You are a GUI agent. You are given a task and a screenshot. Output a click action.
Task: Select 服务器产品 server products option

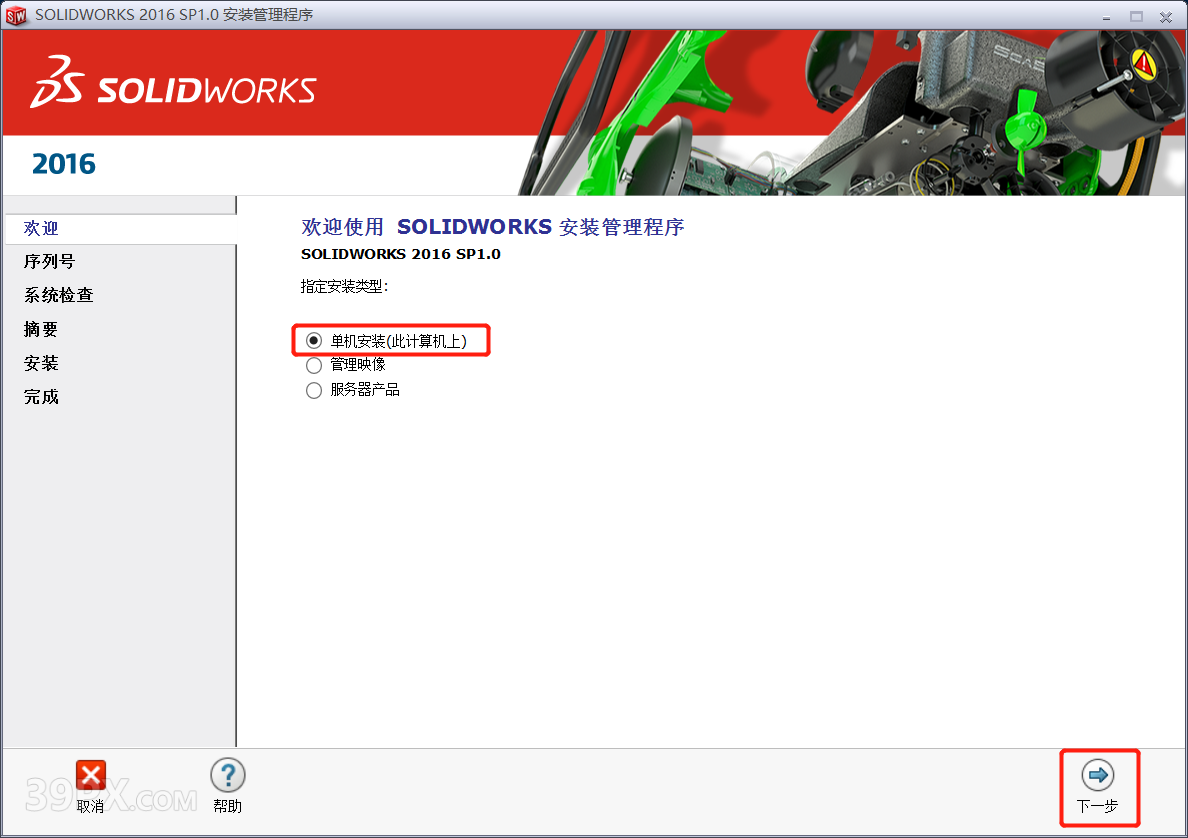click(313, 390)
